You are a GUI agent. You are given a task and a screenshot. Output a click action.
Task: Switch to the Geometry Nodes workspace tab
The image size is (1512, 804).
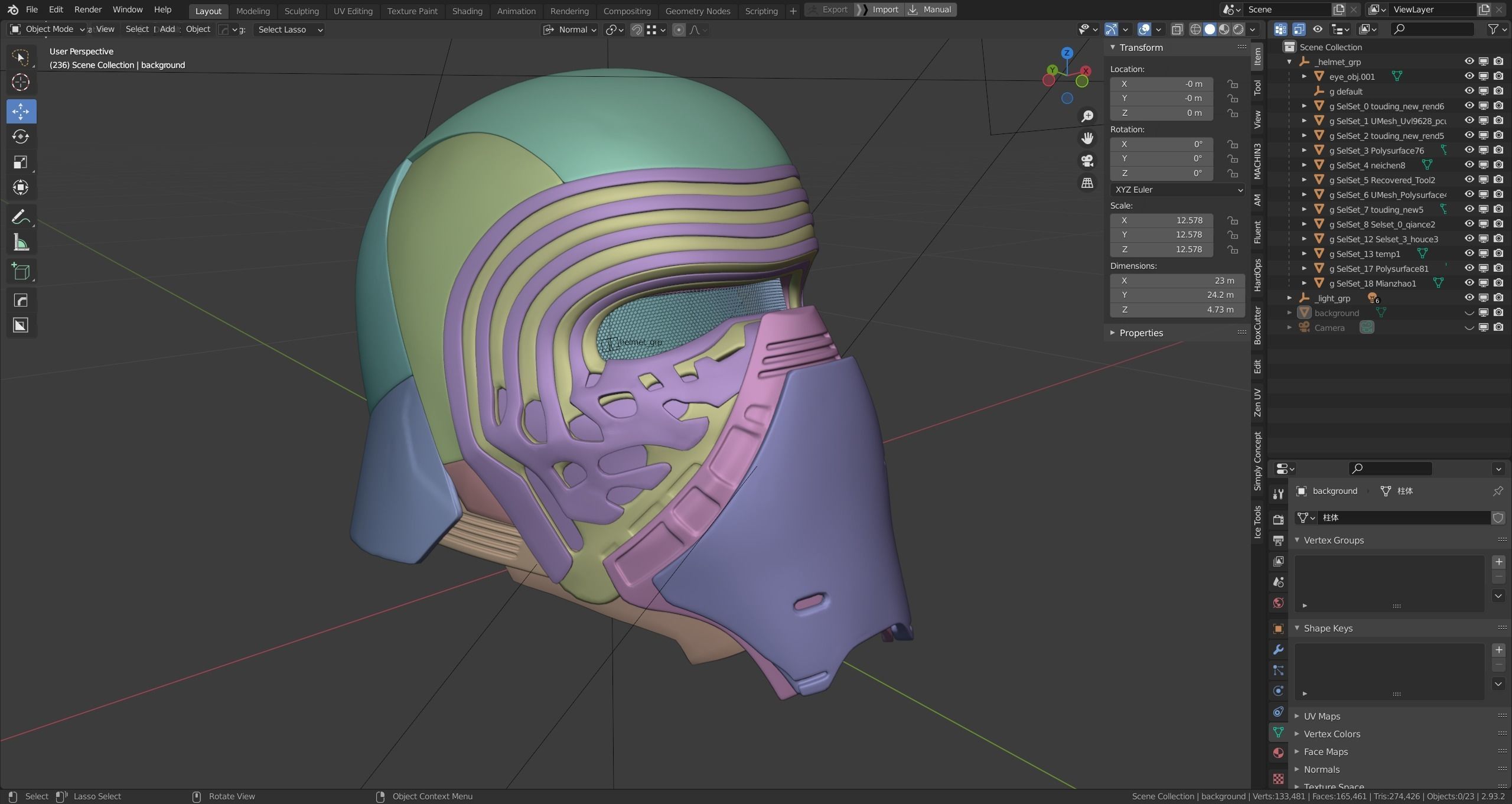click(x=698, y=11)
